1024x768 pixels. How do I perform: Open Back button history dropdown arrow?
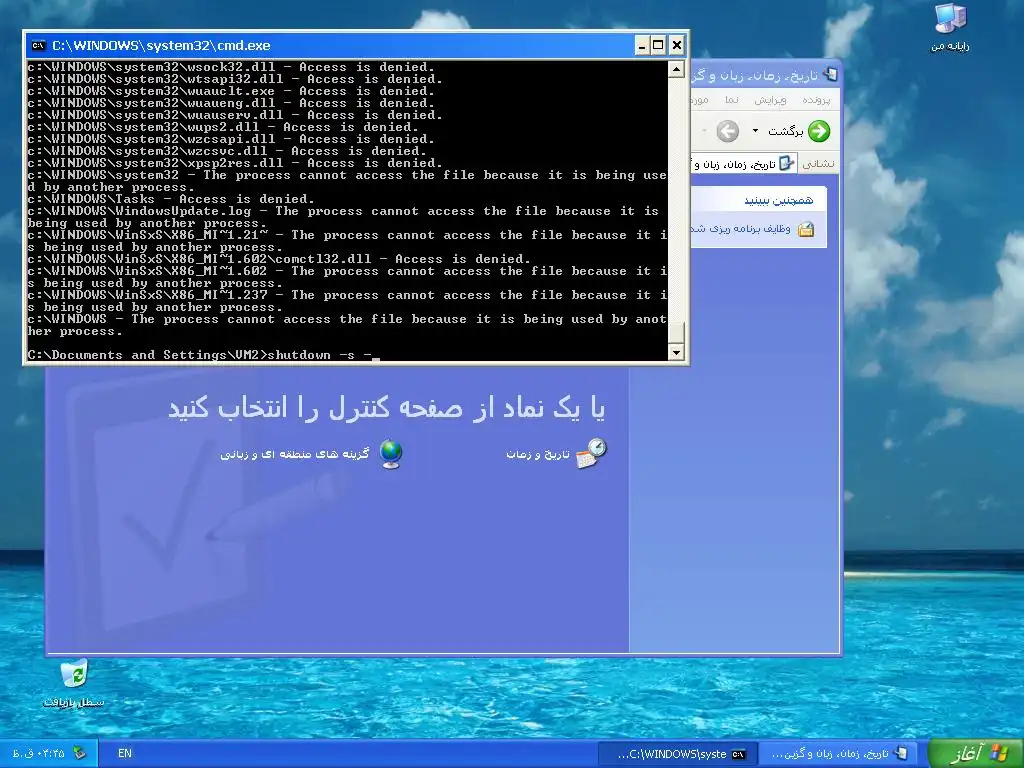click(756, 131)
